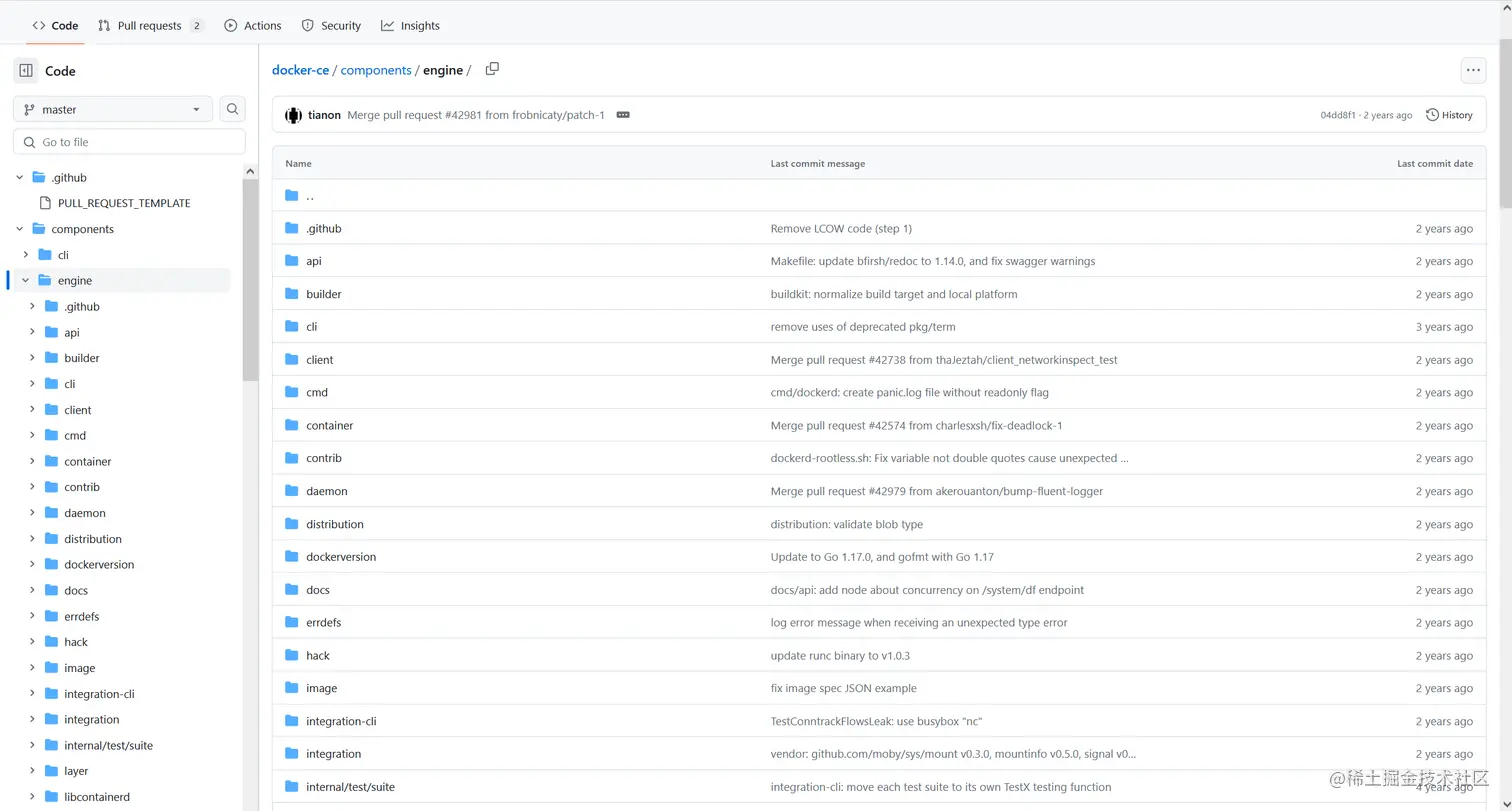Click the folder icon of the api row
This screenshot has height=811, width=1512.
coord(292,261)
